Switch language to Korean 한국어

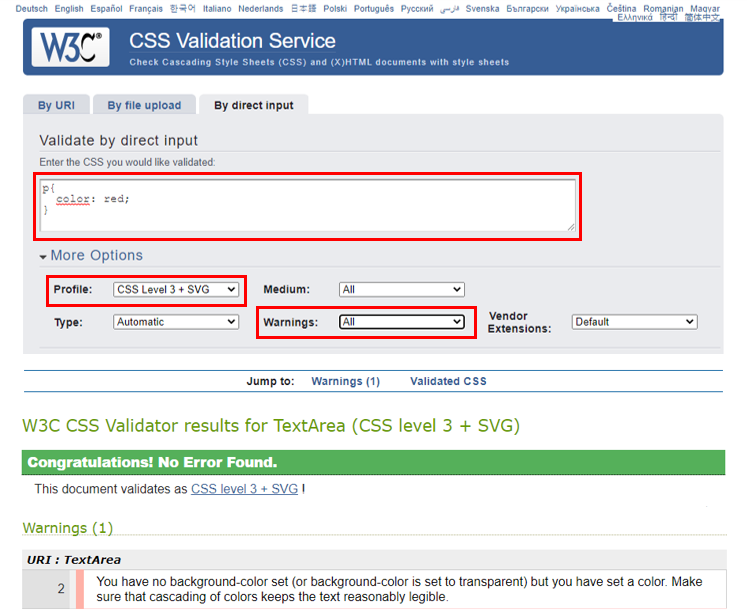click(x=183, y=9)
